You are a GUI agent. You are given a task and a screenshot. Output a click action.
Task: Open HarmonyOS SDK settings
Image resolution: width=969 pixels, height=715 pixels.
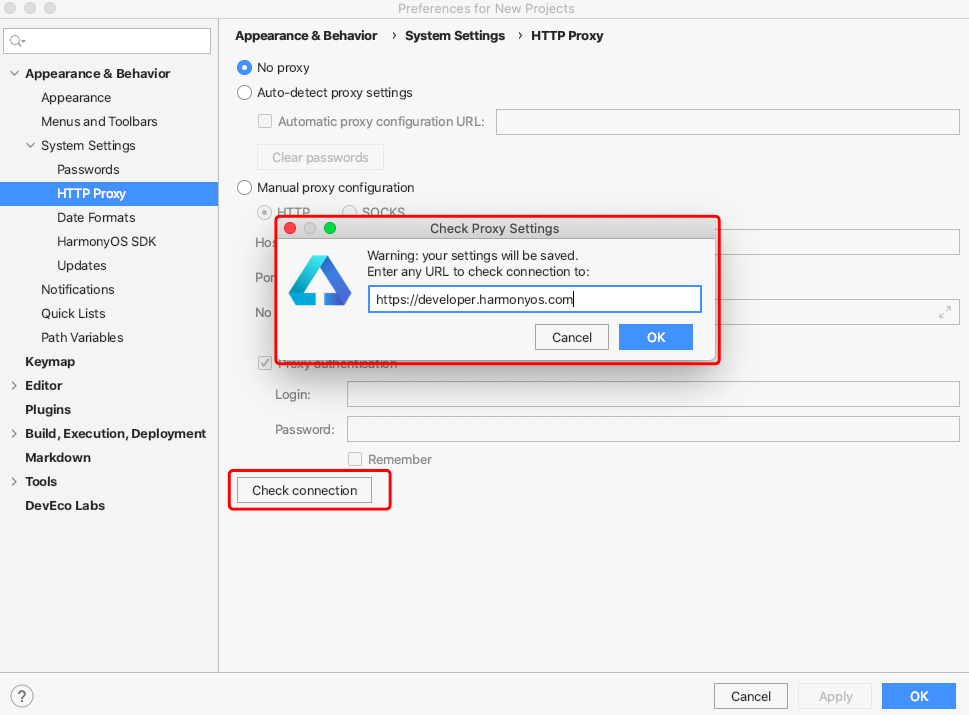coord(107,242)
